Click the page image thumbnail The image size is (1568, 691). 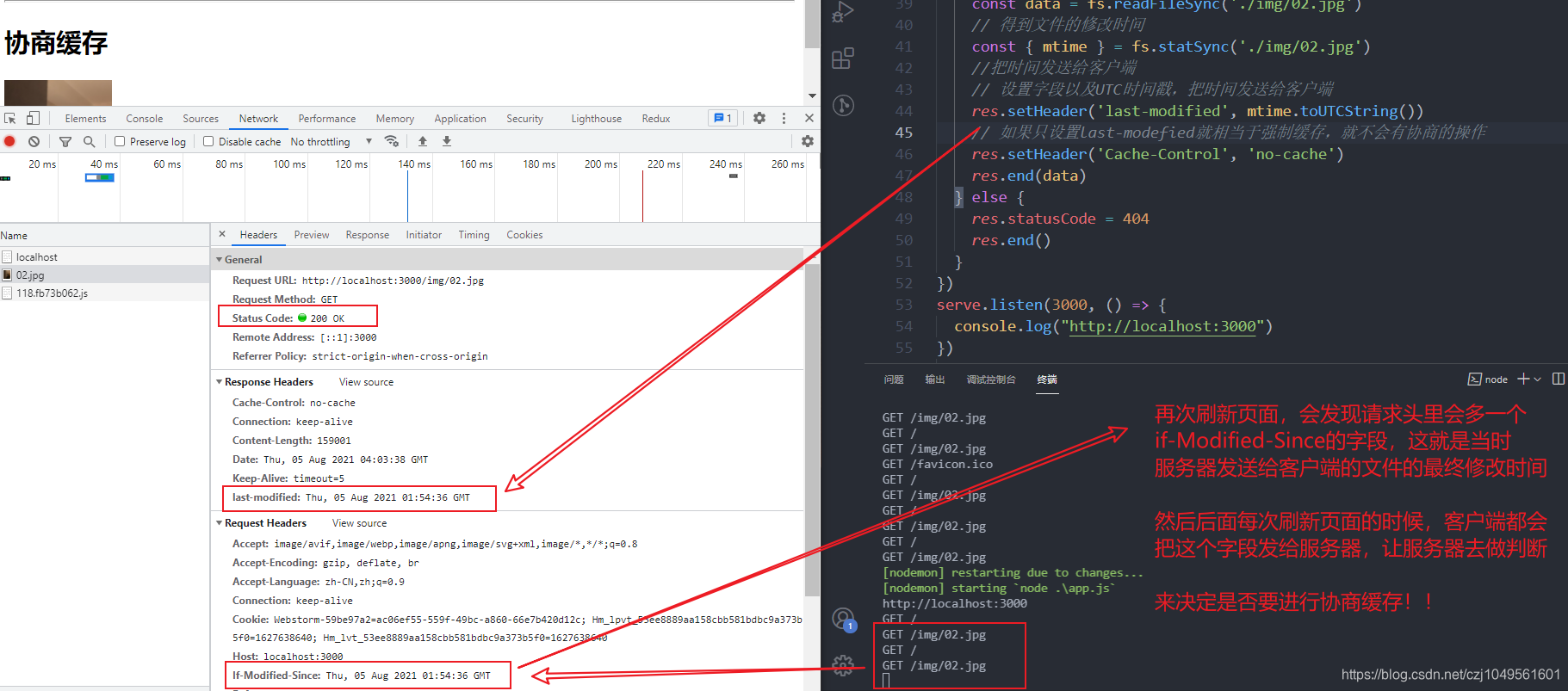click(x=58, y=93)
